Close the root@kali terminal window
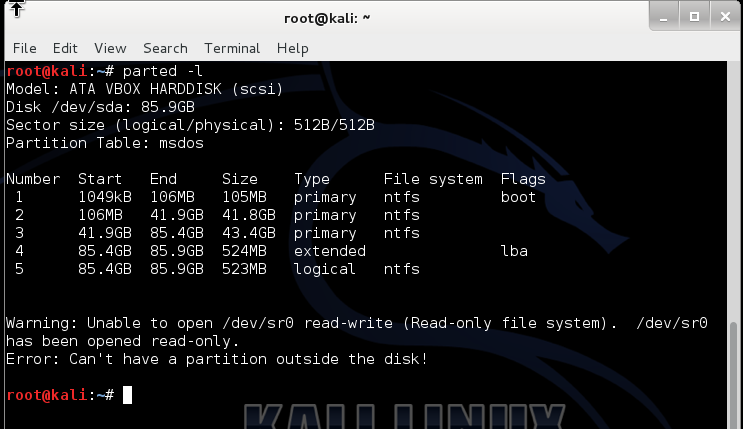Viewport: 743px width, 429px height. (725, 17)
